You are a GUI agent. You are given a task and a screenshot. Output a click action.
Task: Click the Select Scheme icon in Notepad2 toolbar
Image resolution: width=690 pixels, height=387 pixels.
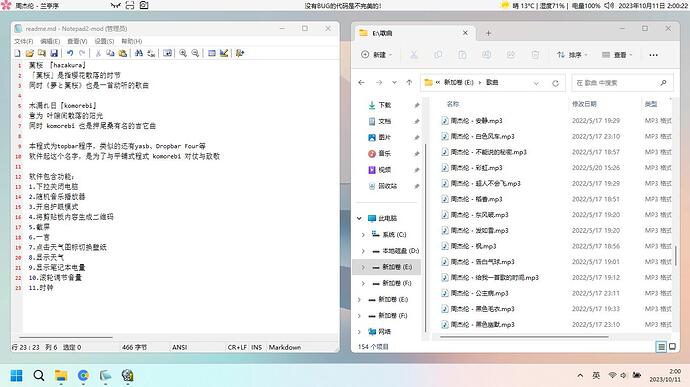tap(212, 53)
